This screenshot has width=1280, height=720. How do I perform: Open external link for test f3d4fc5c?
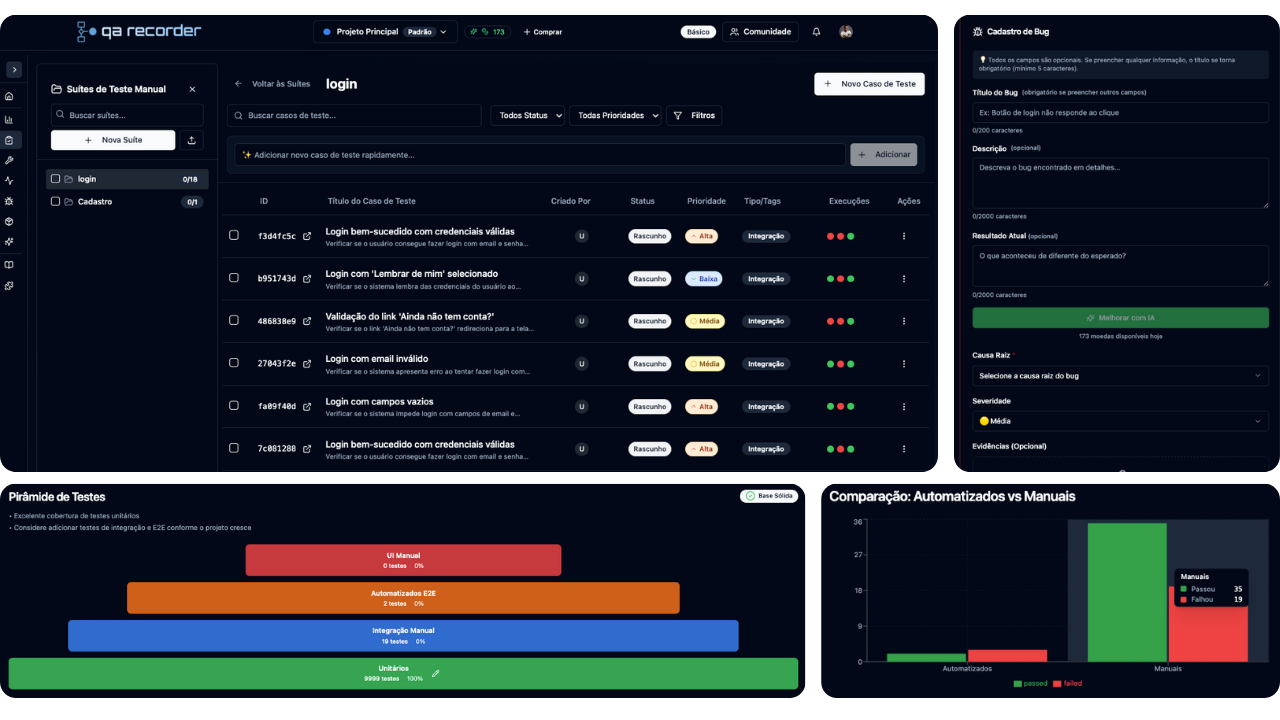pyautogui.click(x=307, y=237)
